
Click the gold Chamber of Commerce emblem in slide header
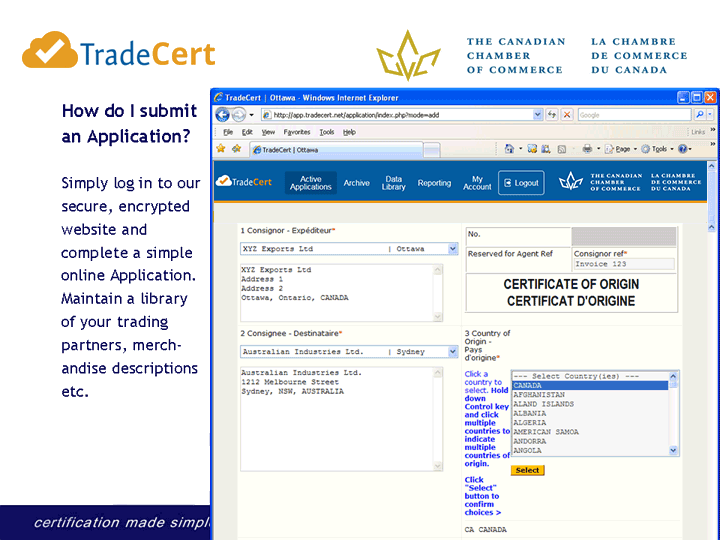[x=408, y=55]
